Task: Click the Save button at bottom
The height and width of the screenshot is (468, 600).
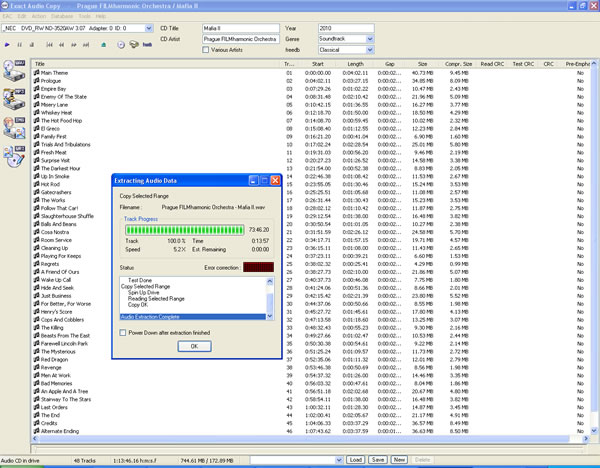Action: [378, 459]
